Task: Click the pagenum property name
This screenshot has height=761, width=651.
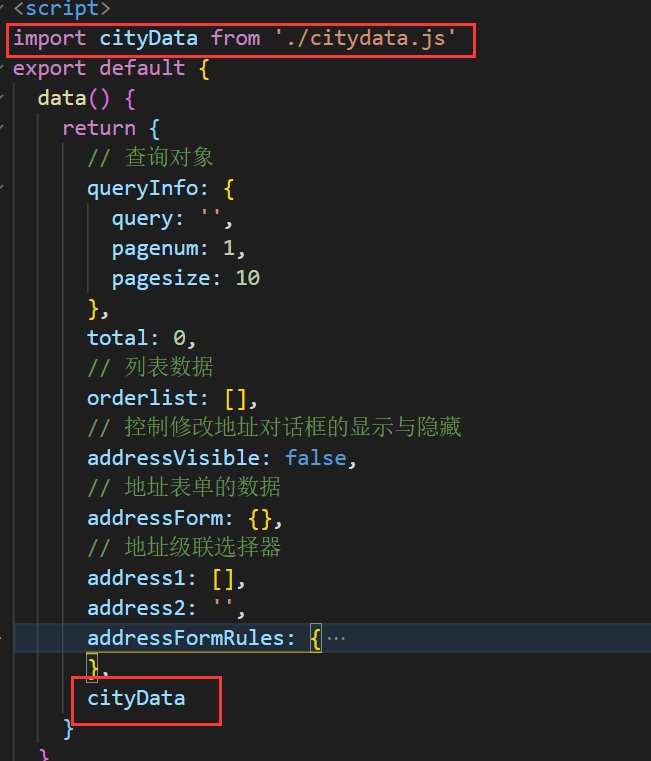Action: pyautogui.click(x=160, y=248)
